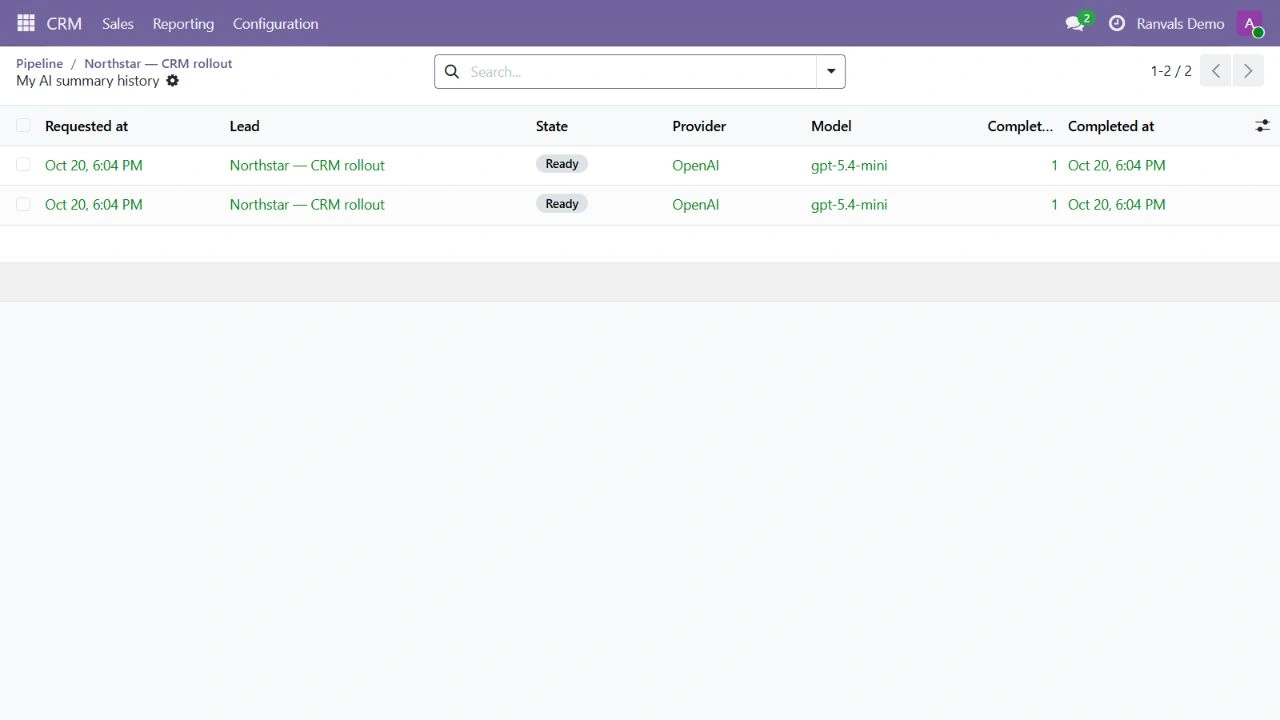Sort by the Model column header
Image resolution: width=1280 pixels, height=720 pixels.
831,126
